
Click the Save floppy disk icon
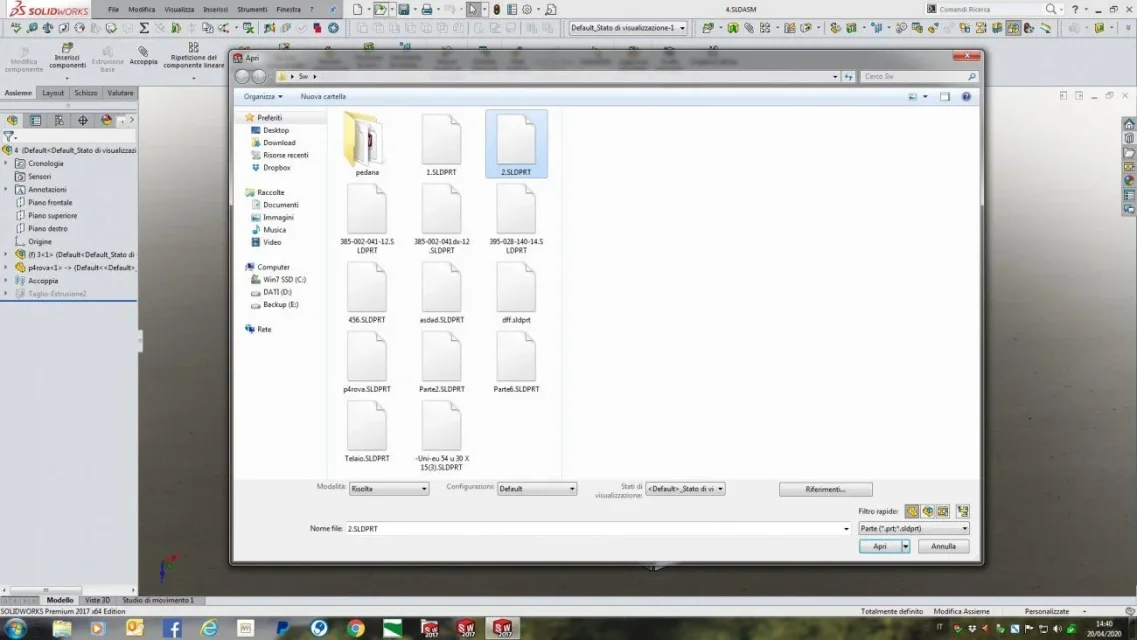(x=404, y=9)
